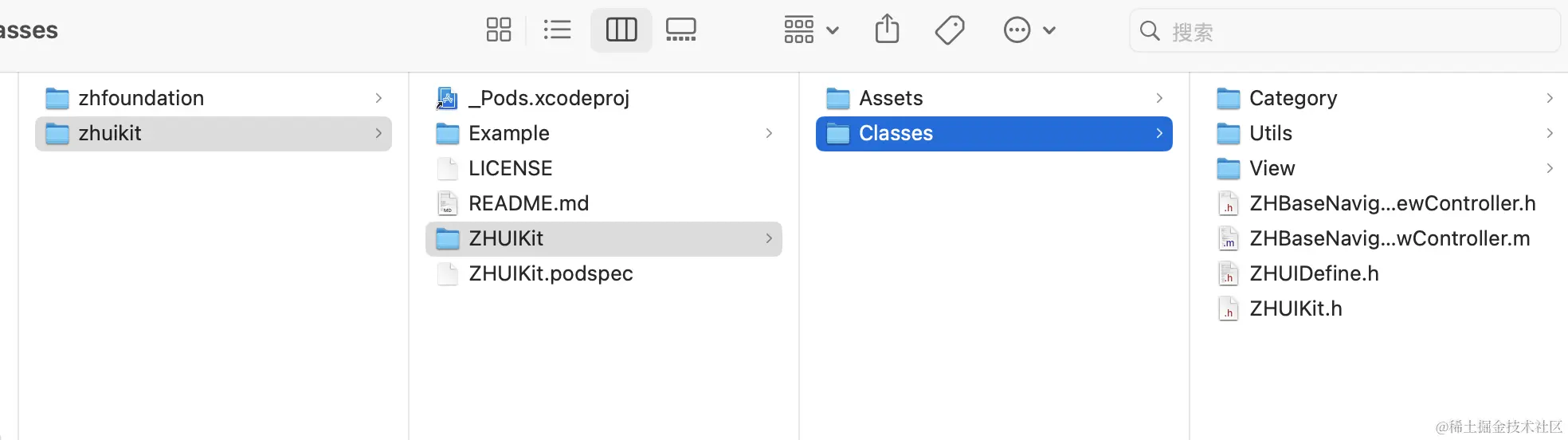Open the _Pods.xcodeproj file
The image size is (1568, 440).
tap(549, 98)
